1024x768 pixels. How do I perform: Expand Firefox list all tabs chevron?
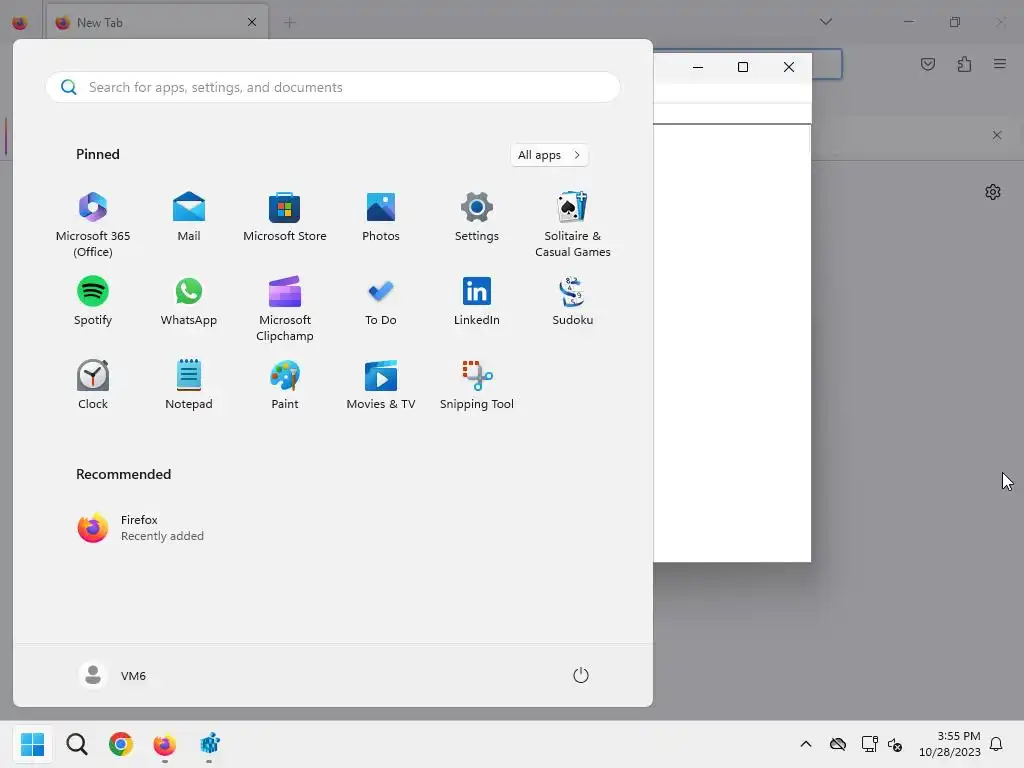pos(825,22)
